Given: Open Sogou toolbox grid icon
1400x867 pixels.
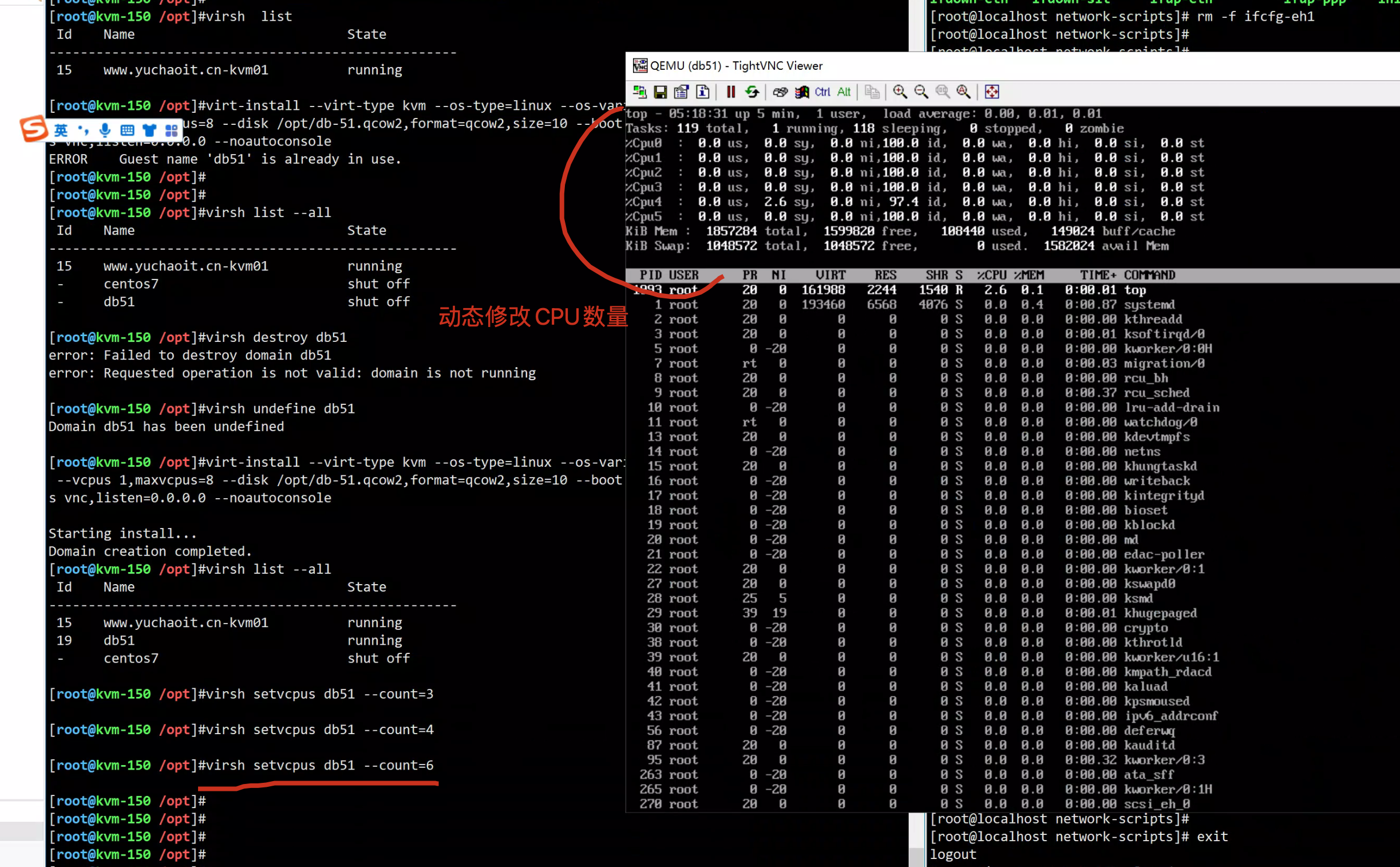Looking at the screenshot, I should point(171,131).
